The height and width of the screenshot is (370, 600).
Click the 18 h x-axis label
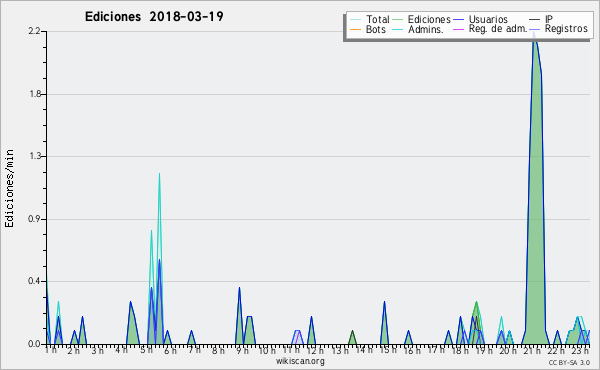pyautogui.click(x=460, y=350)
